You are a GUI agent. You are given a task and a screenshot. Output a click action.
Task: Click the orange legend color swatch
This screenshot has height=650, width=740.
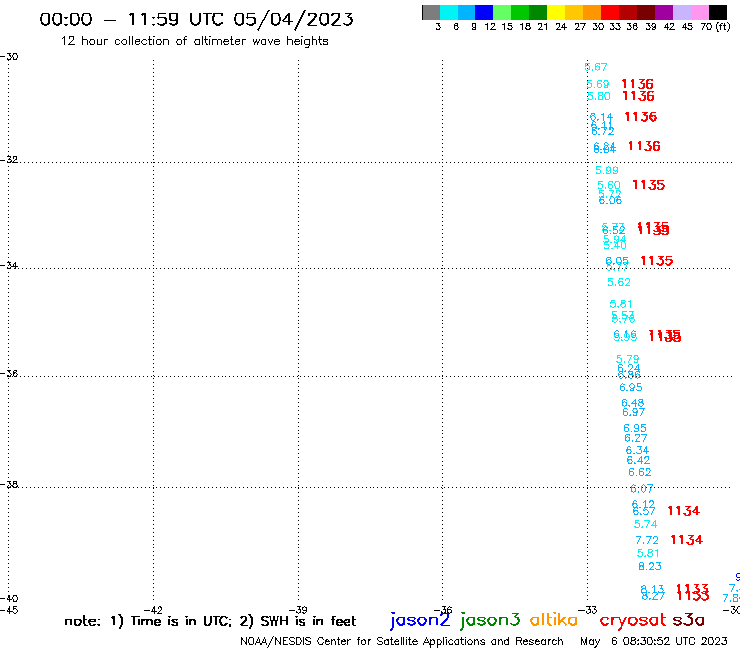[x=592, y=12]
